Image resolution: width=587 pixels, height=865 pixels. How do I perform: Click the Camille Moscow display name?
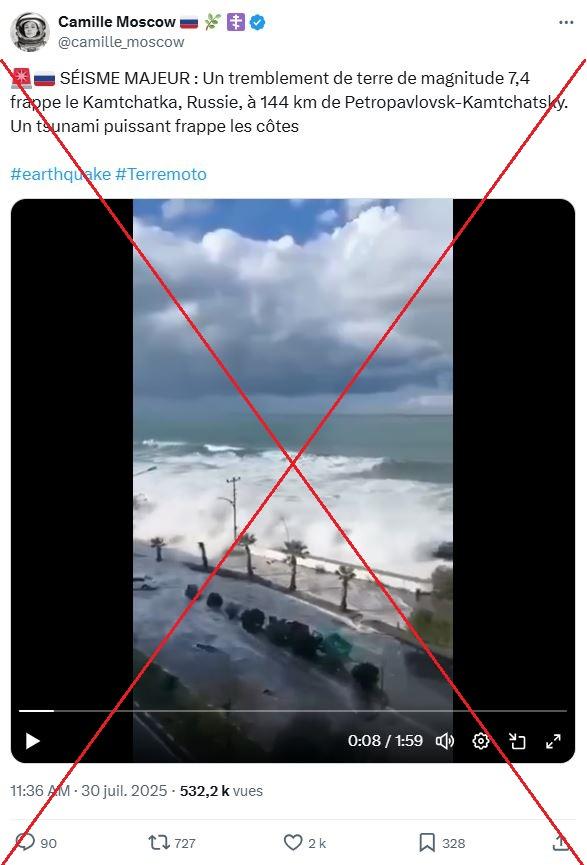(x=117, y=22)
